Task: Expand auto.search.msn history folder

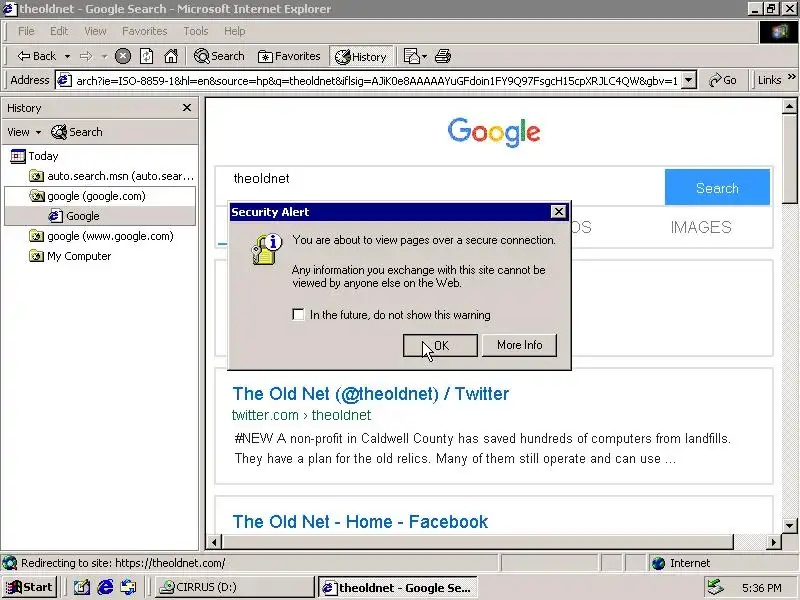Action: click(x=112, y=177)
